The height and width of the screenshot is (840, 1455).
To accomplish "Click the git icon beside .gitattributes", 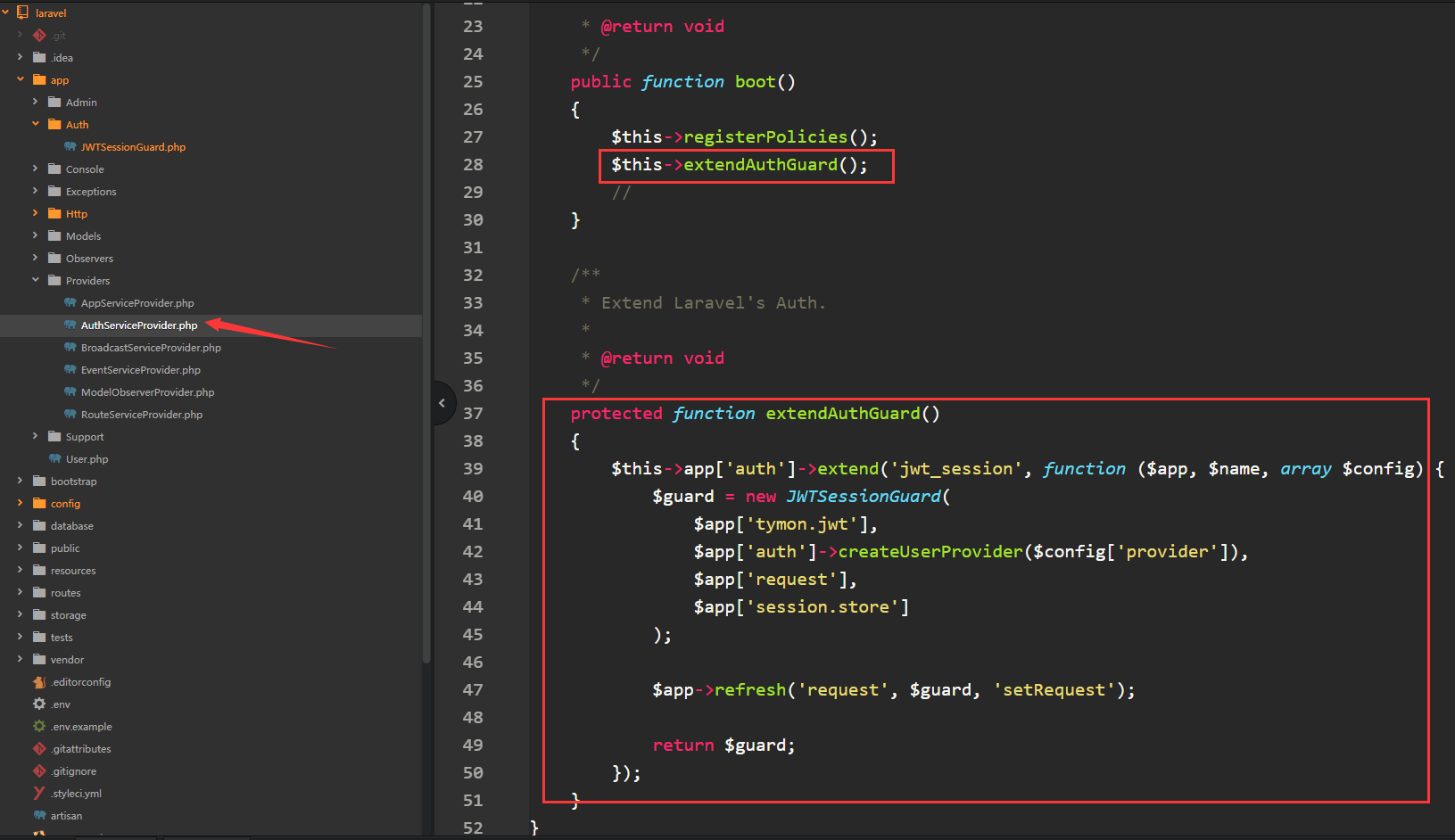I will pyautogui.click(x=39, y=748).
